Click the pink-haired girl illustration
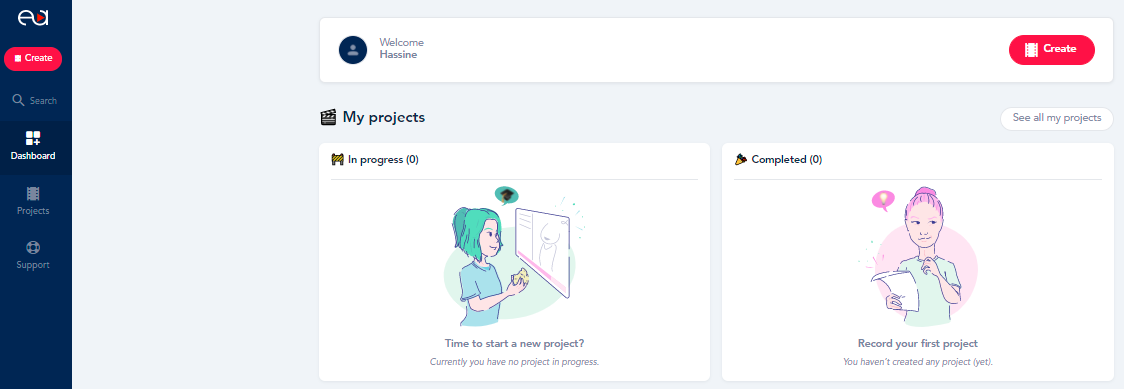The height and width of the screenshot is (389, 1124). click(918, 256)
